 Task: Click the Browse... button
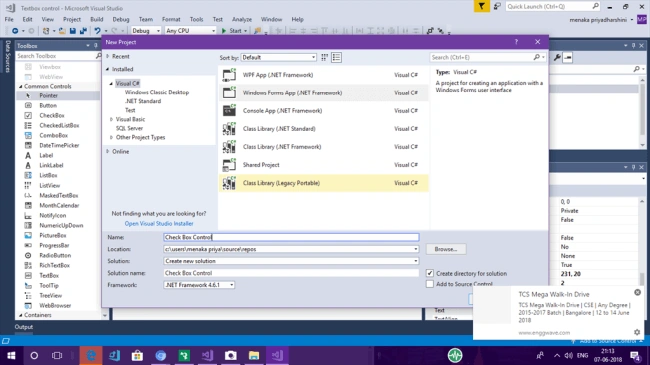(x=446, y=249)
